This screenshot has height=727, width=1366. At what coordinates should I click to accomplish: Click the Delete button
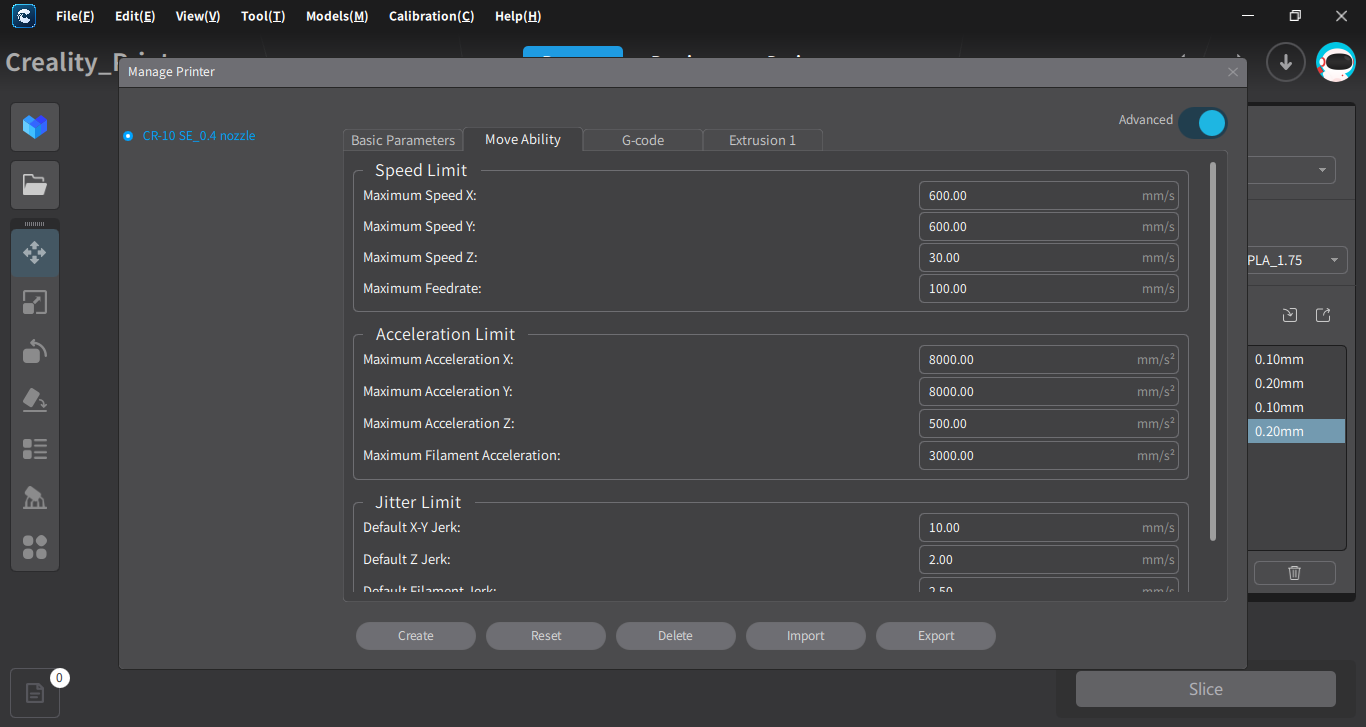676,636
